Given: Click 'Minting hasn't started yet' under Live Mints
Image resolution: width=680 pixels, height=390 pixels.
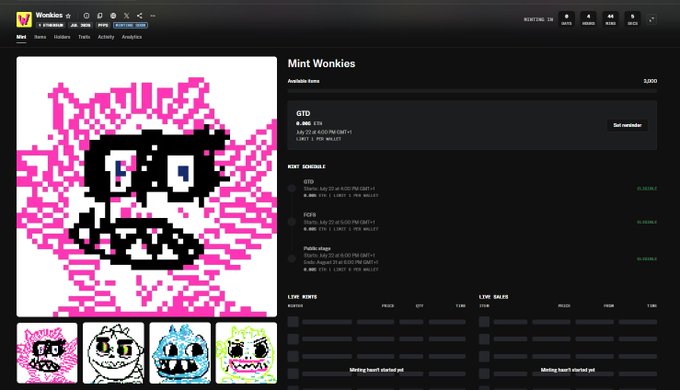Looking at the screenshot, I should [376, 370].
